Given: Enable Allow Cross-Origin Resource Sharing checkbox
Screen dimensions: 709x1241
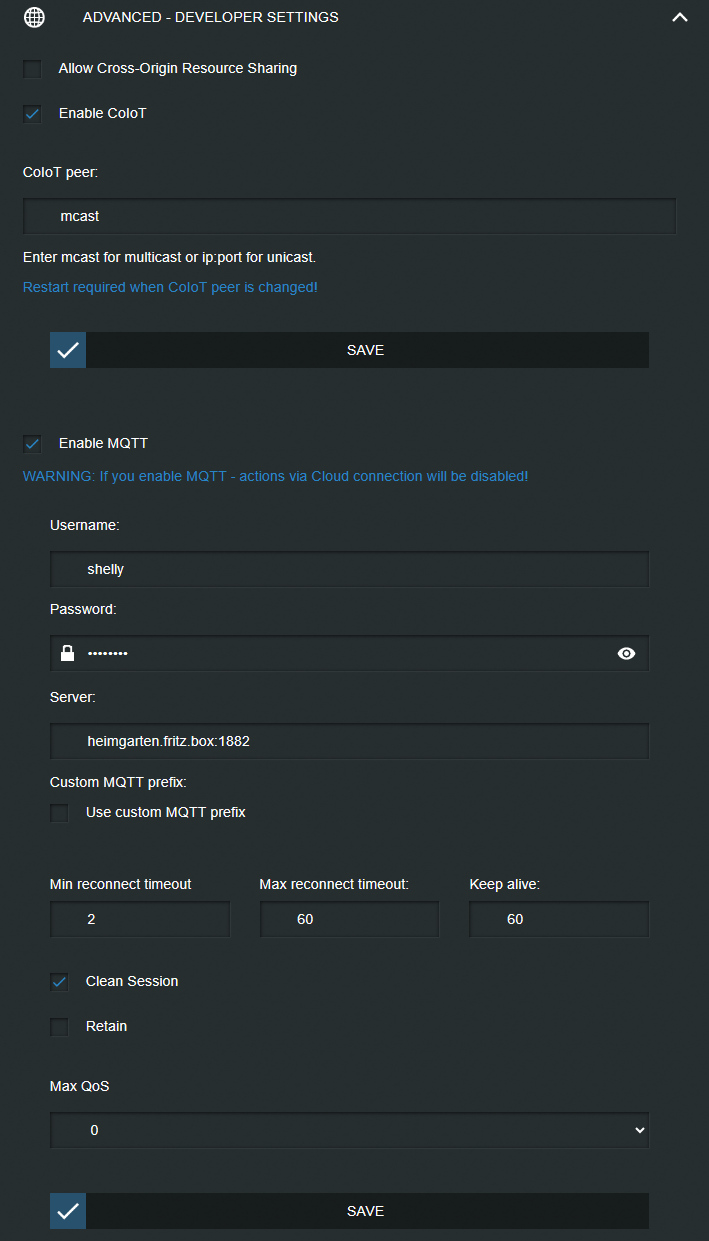Looking at the screenshot, I should 33,69.
